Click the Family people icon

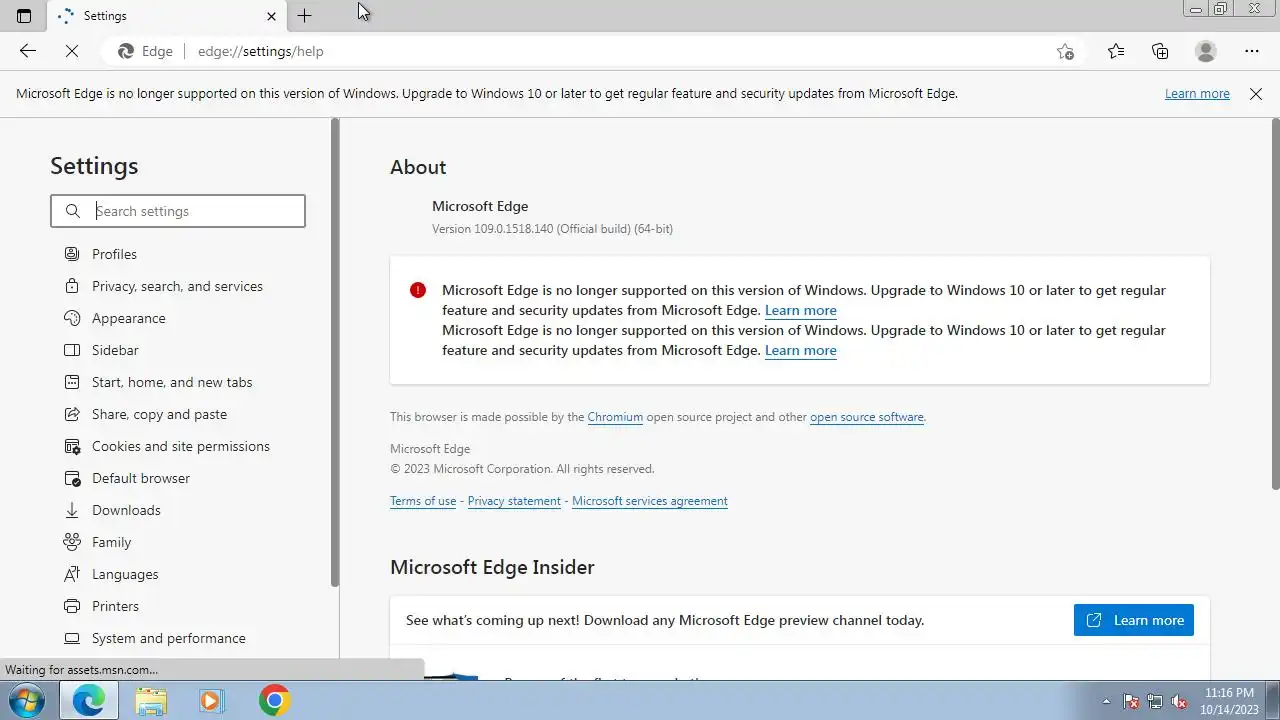(72, 542)
